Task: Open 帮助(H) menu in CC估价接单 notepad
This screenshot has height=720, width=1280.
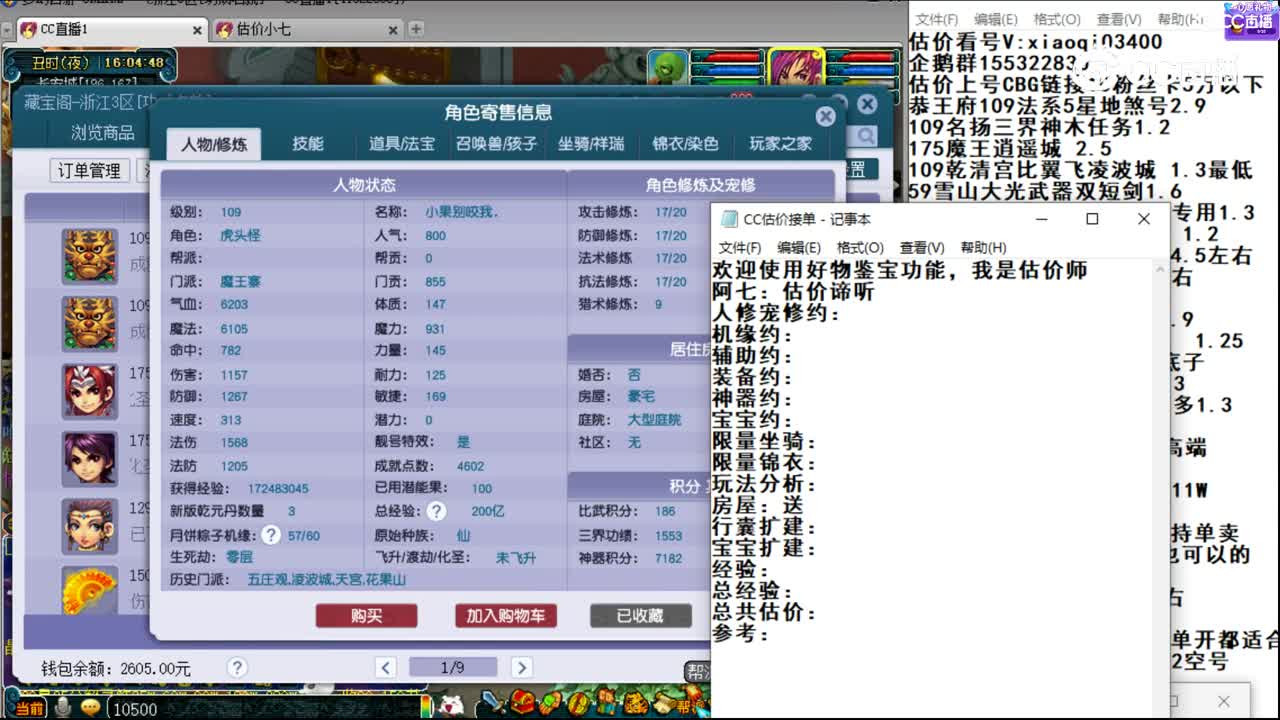Action: [x=983, y=248]
